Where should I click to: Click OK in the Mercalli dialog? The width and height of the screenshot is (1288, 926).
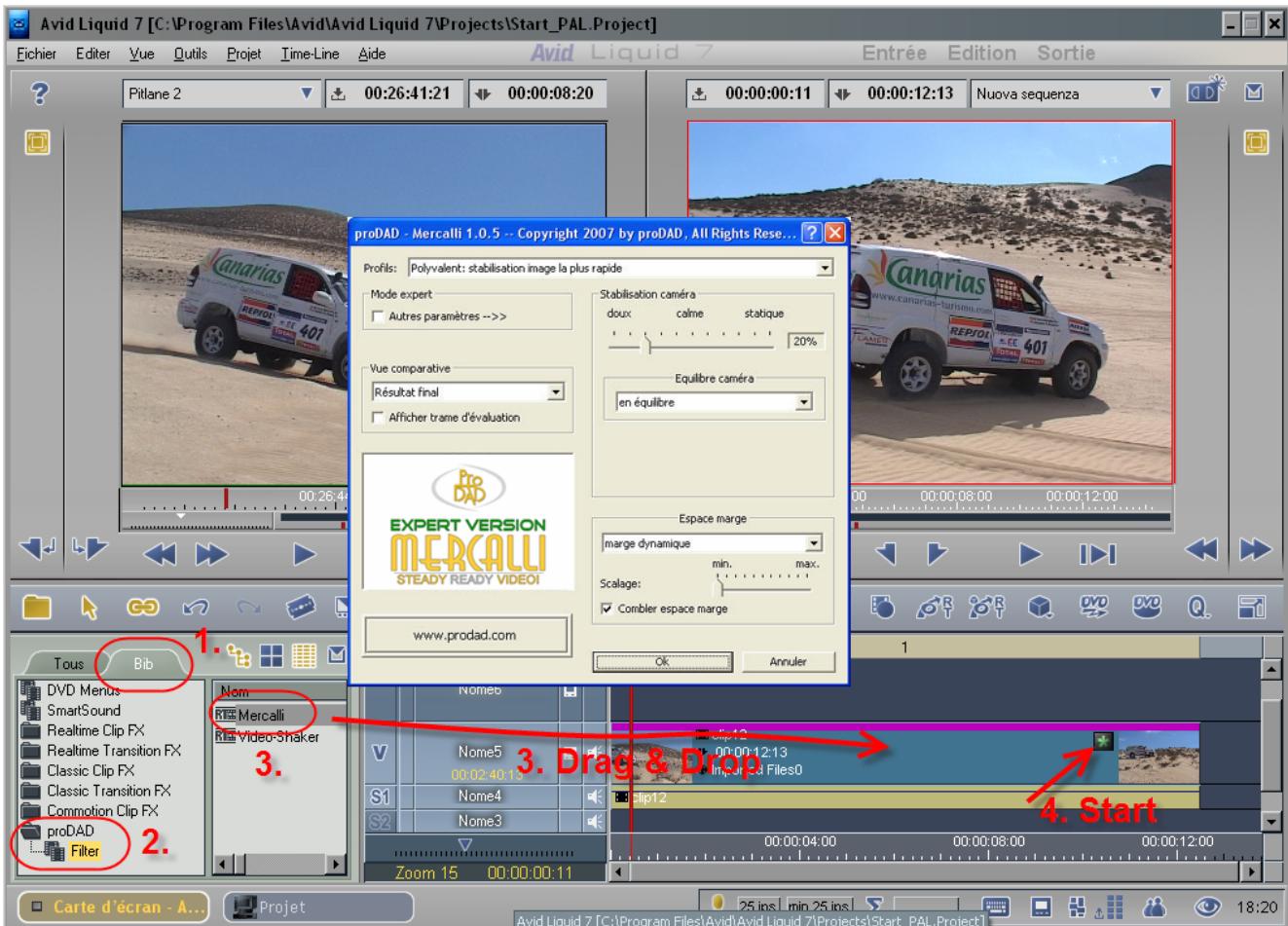click(x=662, y=662)
